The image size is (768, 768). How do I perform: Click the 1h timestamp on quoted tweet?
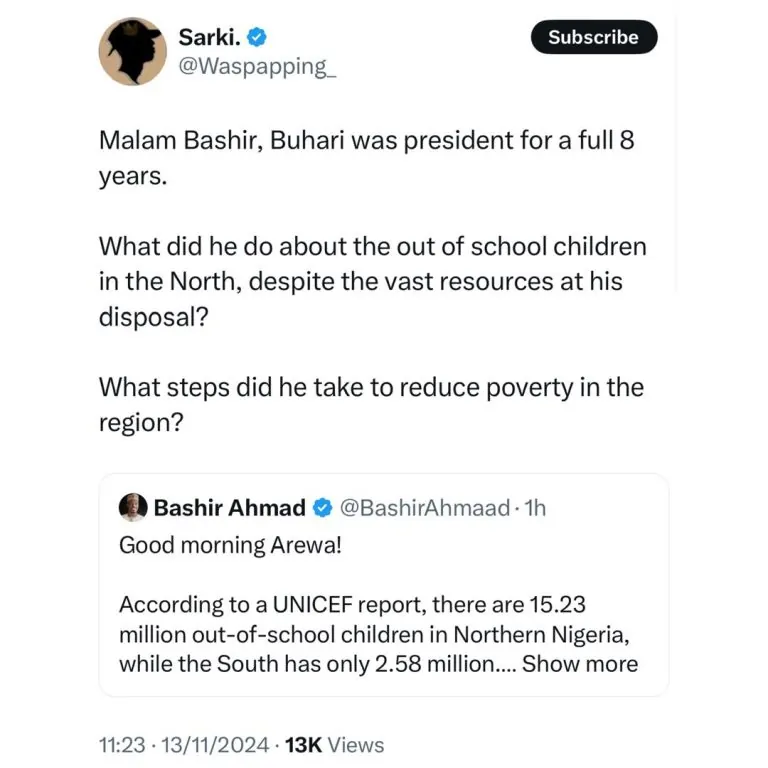click(536, 508)
